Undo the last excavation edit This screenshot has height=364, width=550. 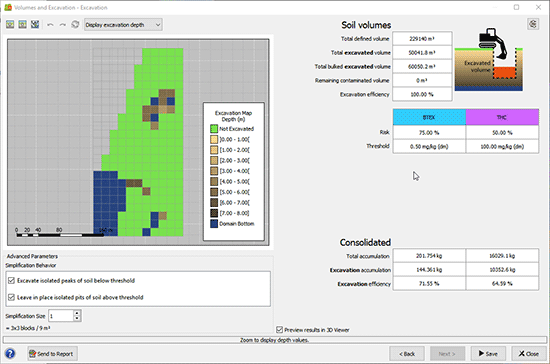(50, 25)
